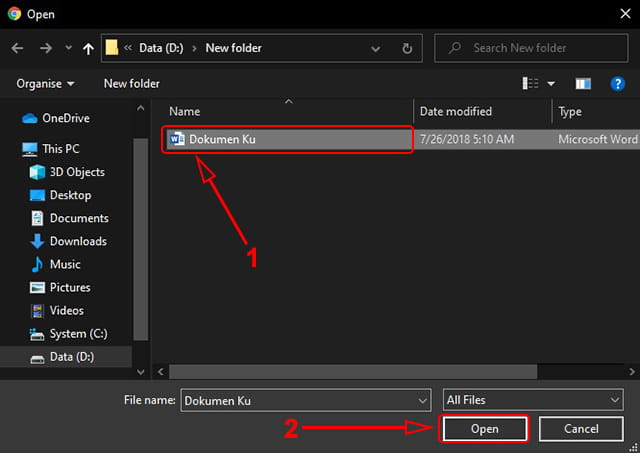
Task: Expand the File name combo box
Action: (x=422, y=400)
